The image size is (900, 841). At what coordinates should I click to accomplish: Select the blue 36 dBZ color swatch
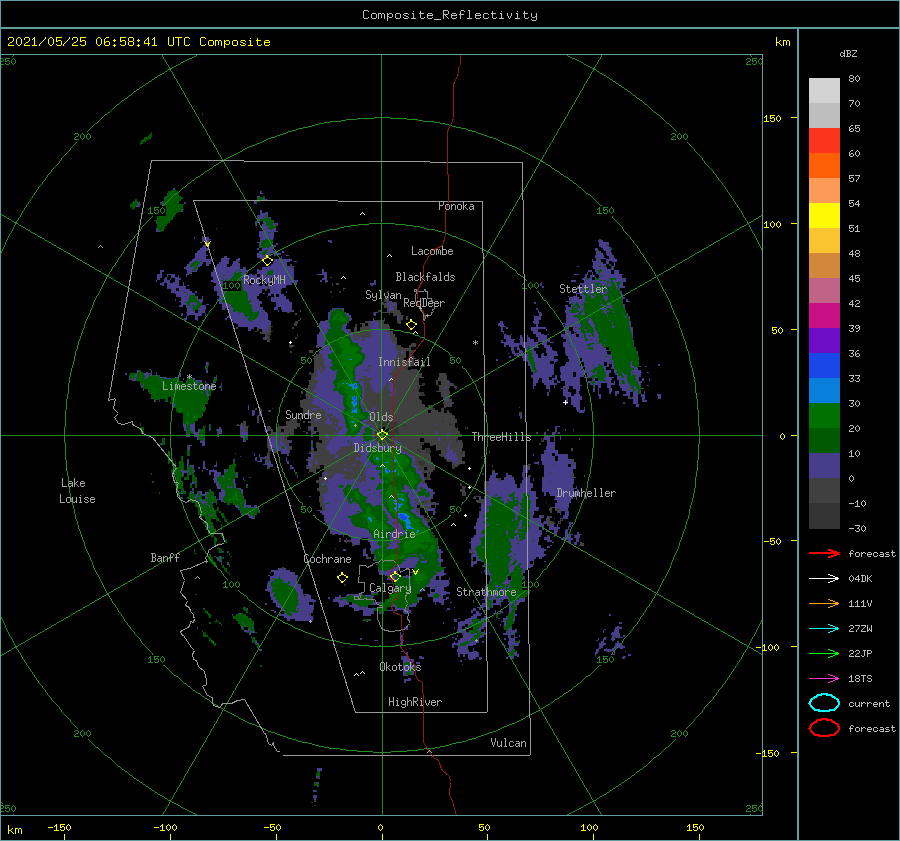coord(824,365)
